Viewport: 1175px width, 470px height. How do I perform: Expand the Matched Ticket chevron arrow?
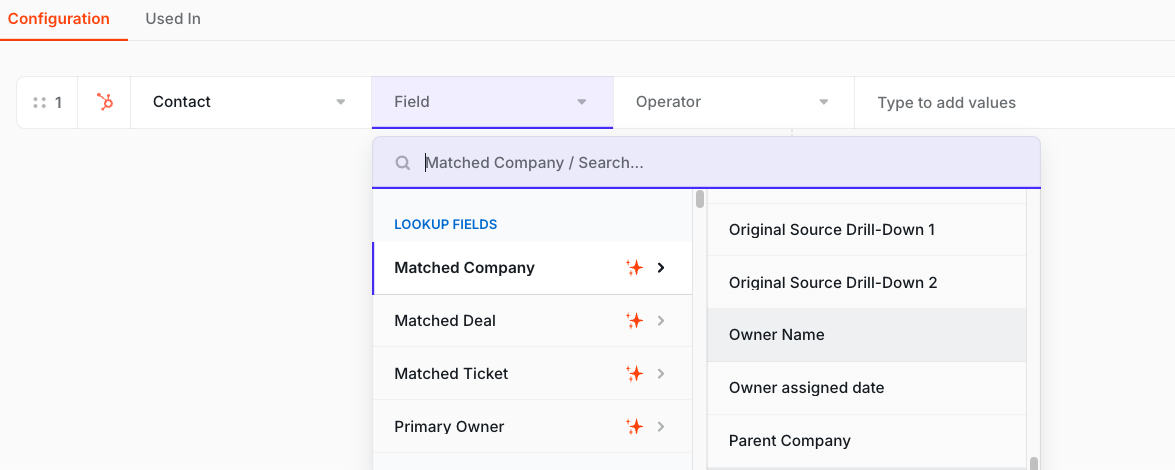[661, 373]
